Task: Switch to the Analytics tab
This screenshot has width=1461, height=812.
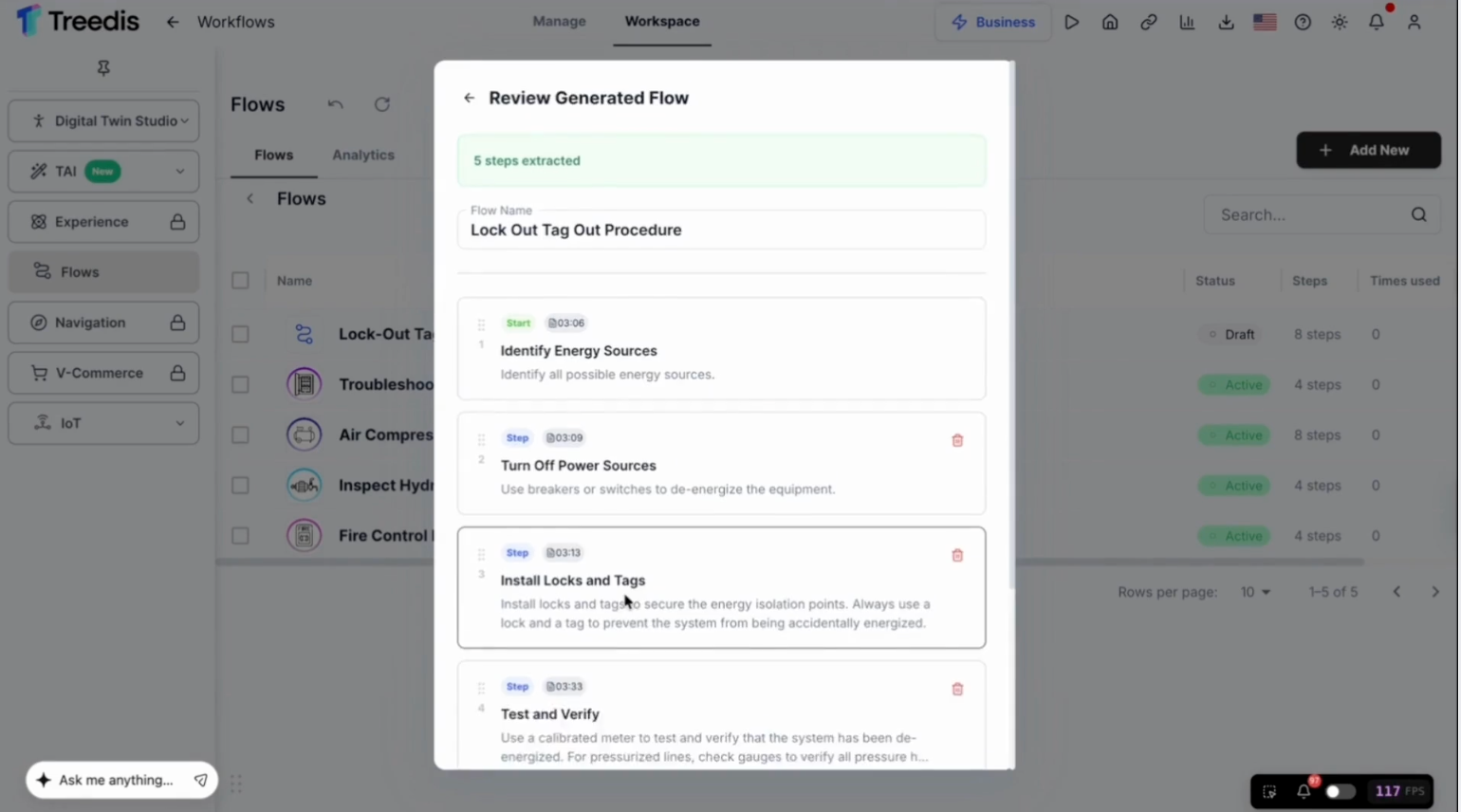Action: [363, 156]
